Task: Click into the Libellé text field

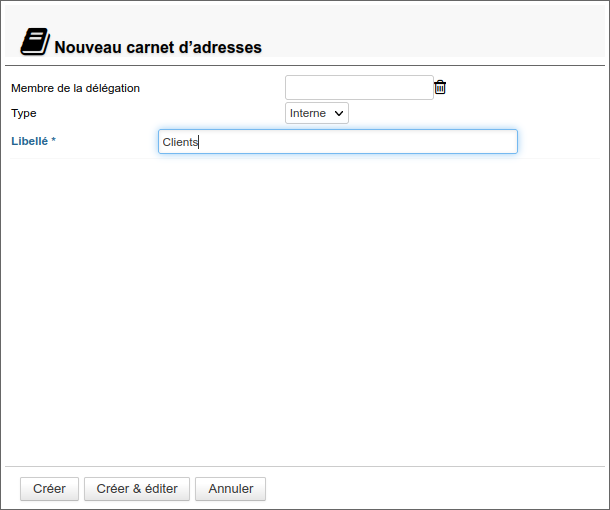Action: coord(337,142)
